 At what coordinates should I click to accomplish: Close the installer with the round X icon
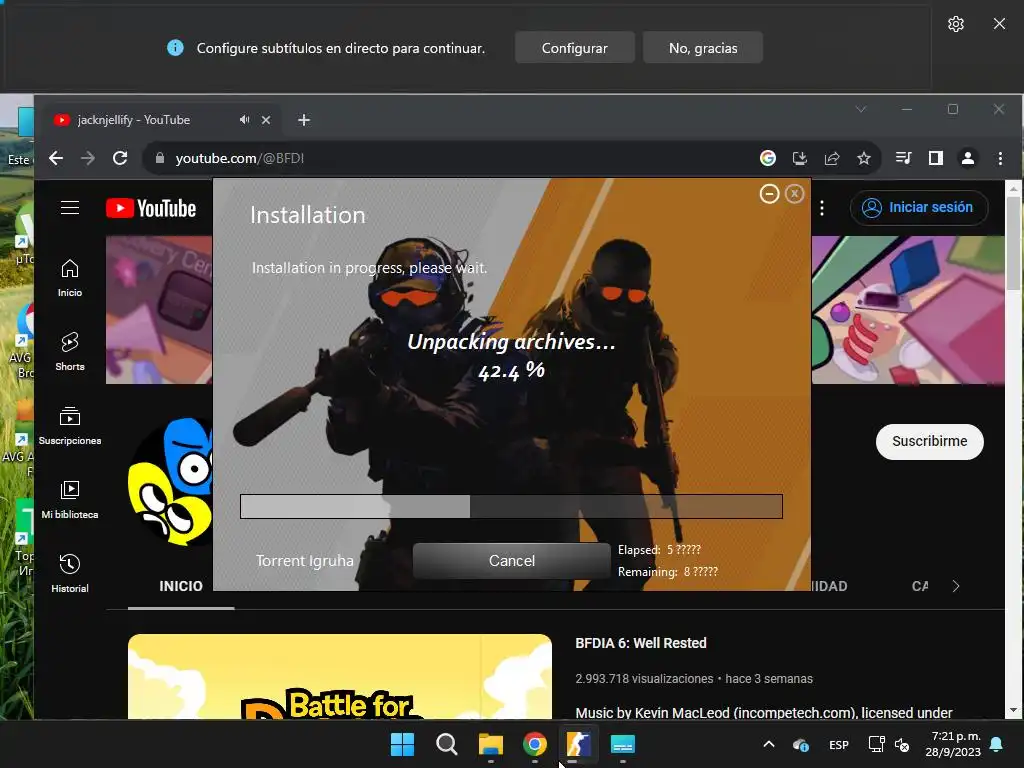794,194
